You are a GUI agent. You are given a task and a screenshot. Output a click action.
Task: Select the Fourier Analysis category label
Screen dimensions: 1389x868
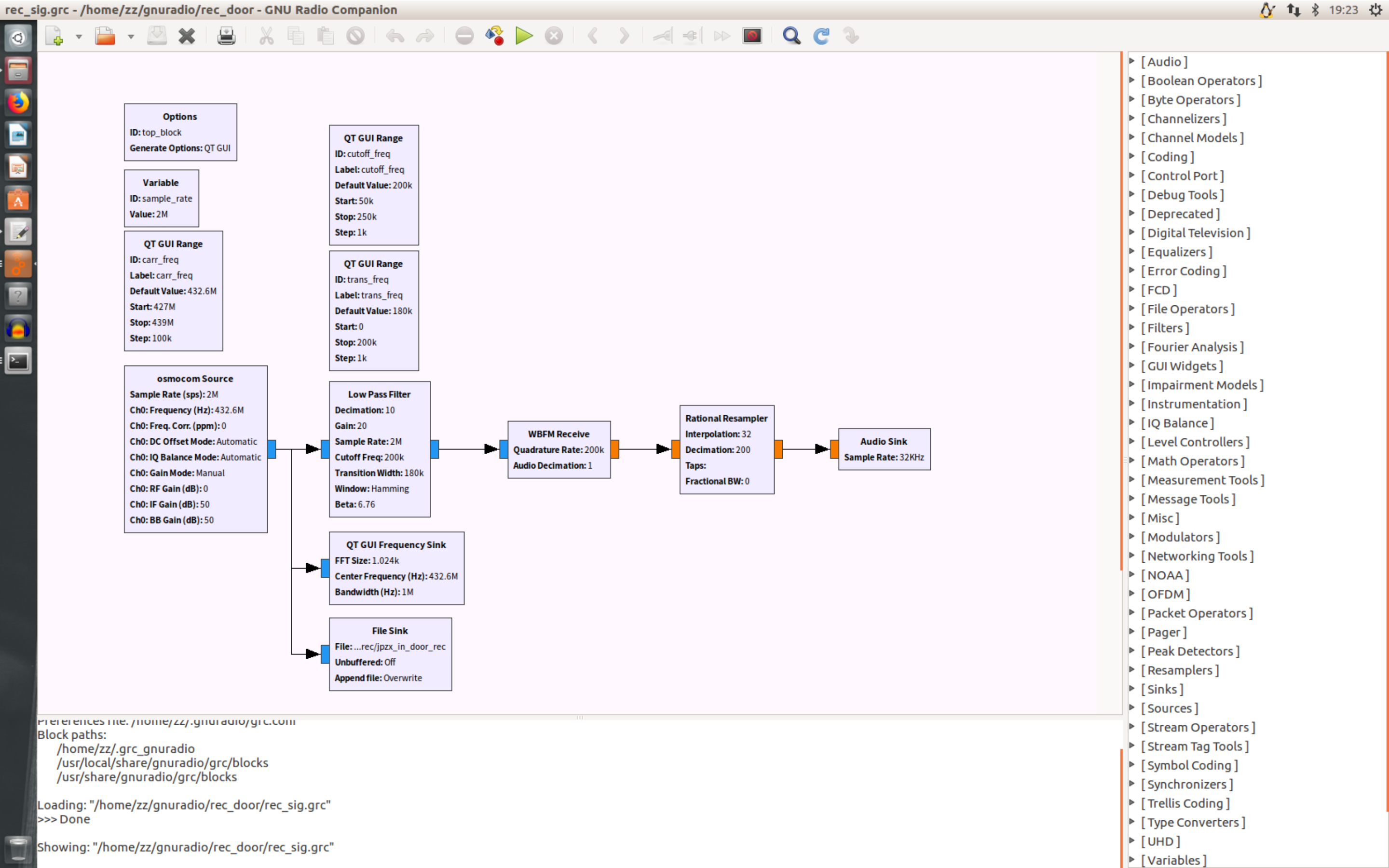point(1192,347)
